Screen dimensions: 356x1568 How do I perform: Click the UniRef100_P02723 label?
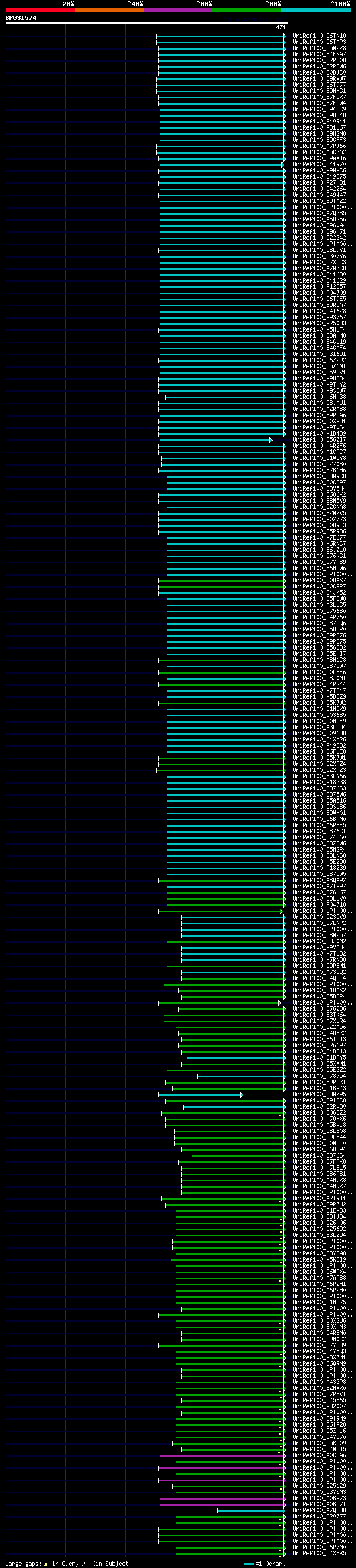click(319, 519)
